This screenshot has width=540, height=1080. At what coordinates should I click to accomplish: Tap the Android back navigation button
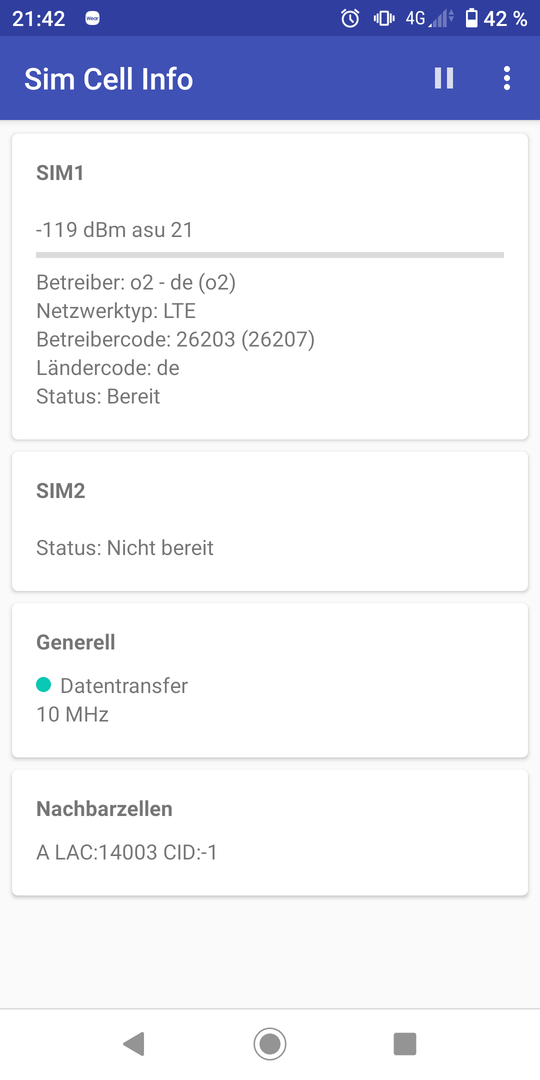(x=133, y=1044)
